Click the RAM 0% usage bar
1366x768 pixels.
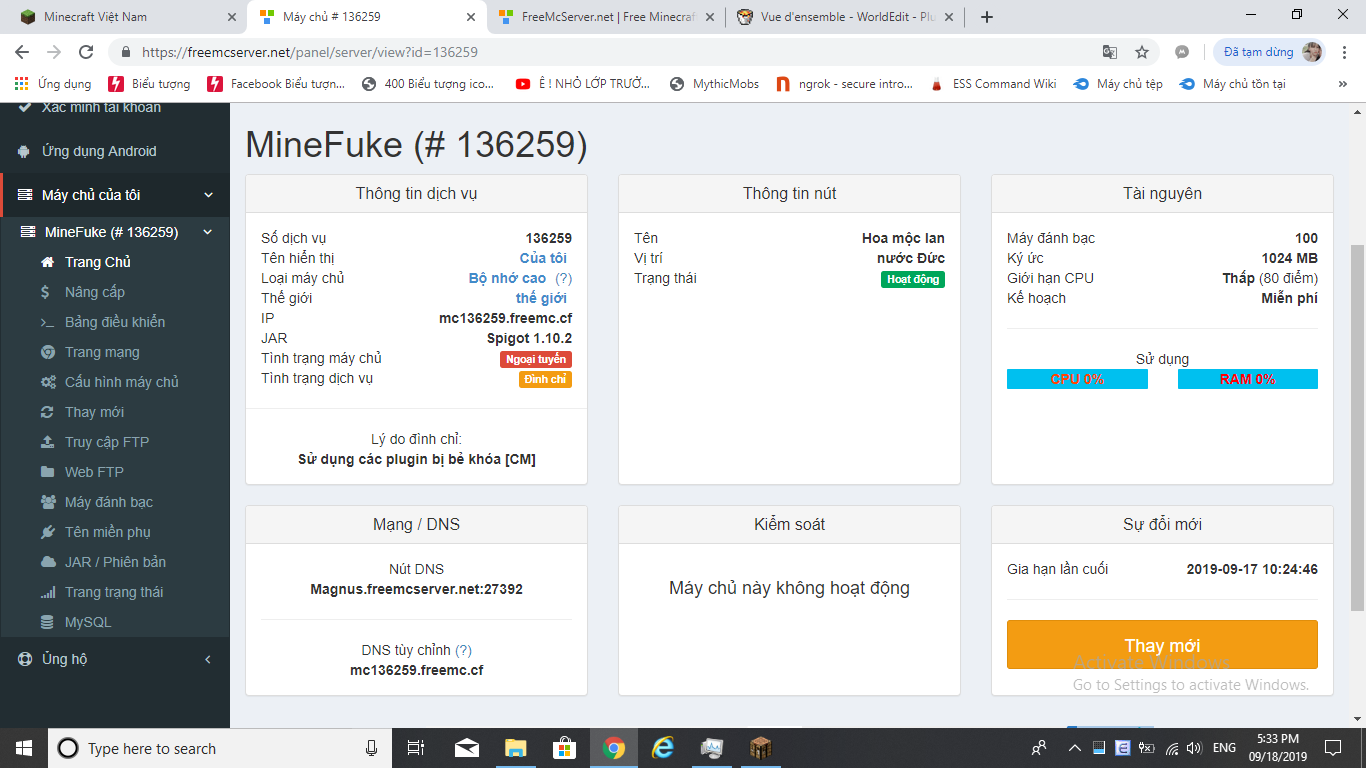(x=1247, y=379)
